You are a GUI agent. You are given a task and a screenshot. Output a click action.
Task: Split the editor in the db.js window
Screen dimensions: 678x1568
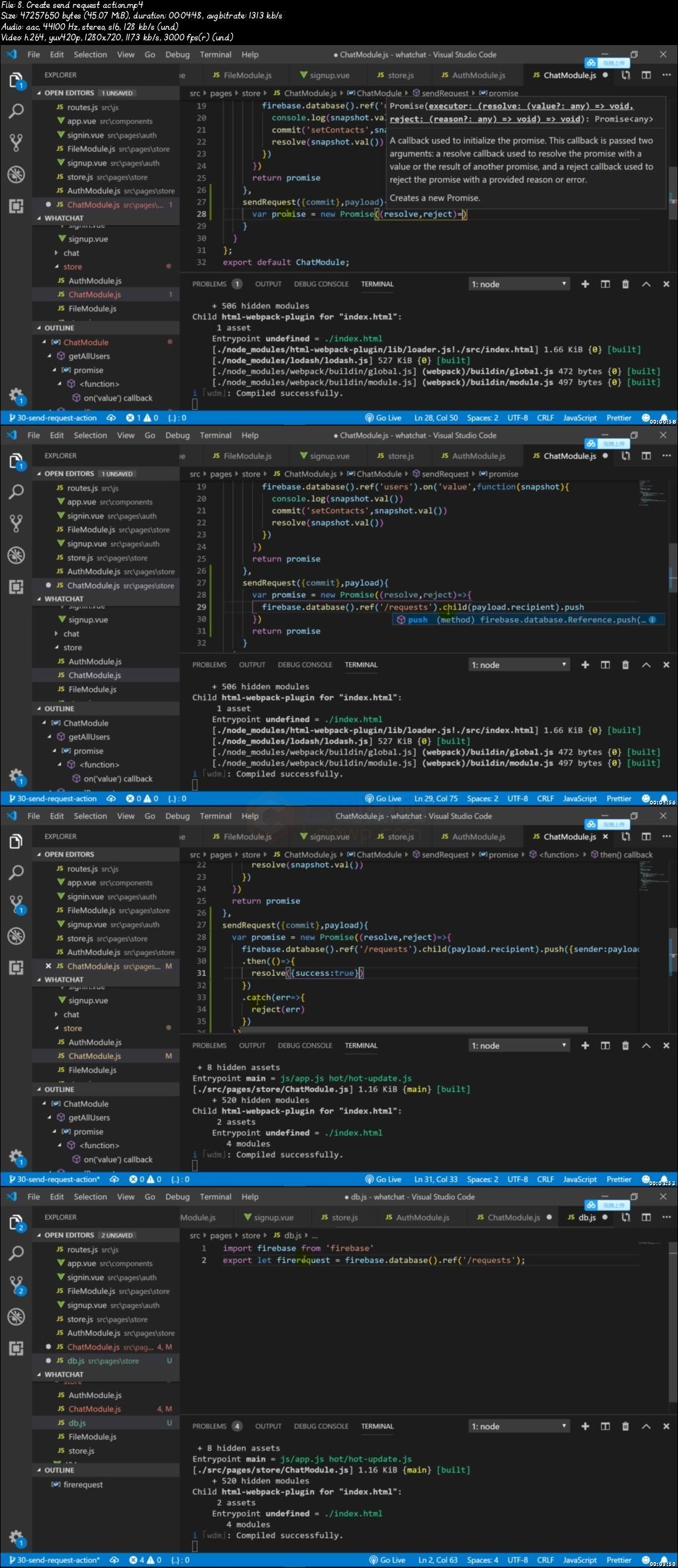click(646, 1217)
